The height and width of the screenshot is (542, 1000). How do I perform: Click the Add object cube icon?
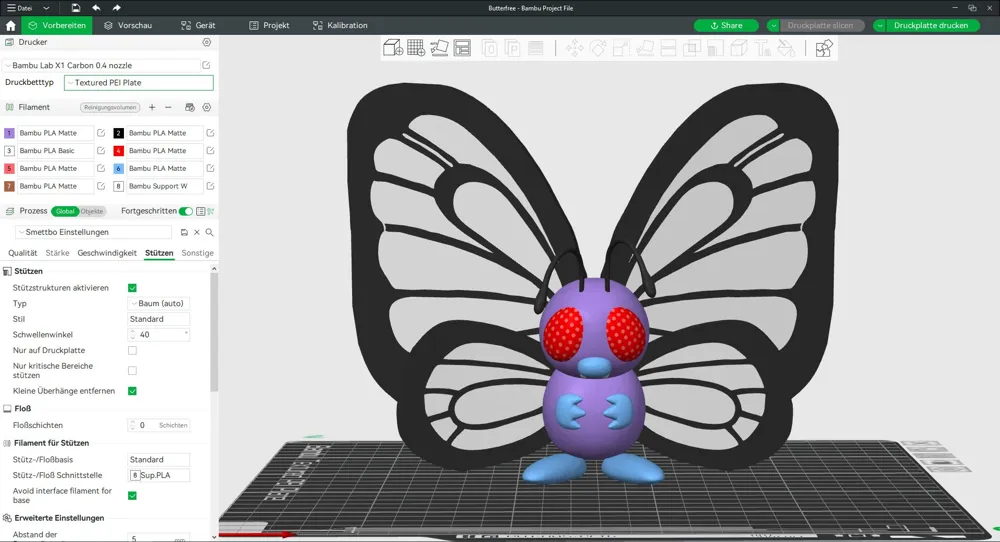pos(392,48)
